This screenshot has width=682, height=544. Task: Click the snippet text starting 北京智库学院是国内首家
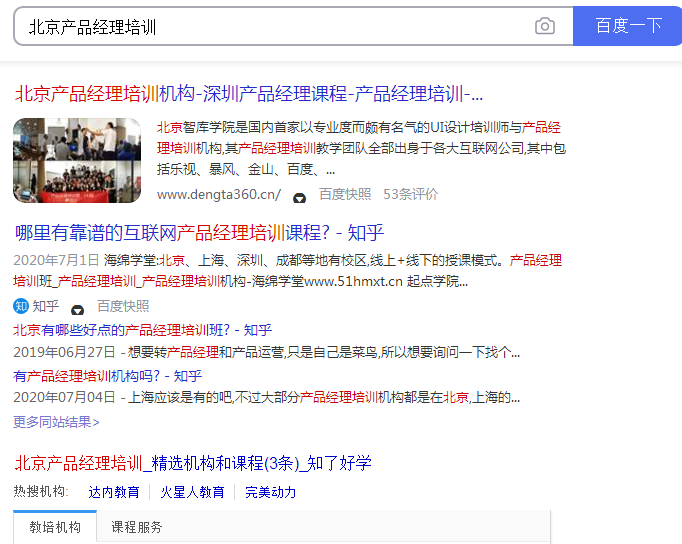tap(361, 148)
